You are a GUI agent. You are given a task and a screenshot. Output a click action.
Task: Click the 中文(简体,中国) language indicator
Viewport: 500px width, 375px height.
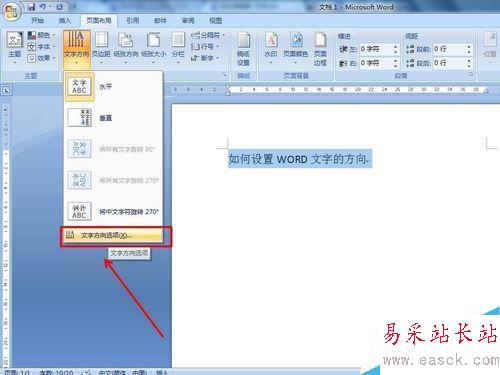coord(123,372)
